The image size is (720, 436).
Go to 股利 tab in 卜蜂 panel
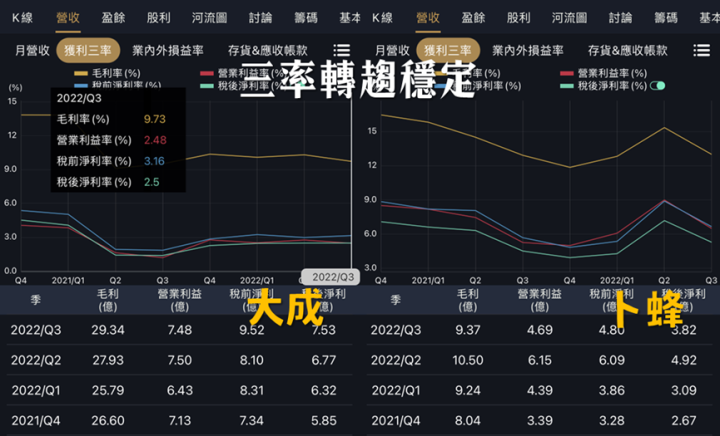(x=518, y=18)
